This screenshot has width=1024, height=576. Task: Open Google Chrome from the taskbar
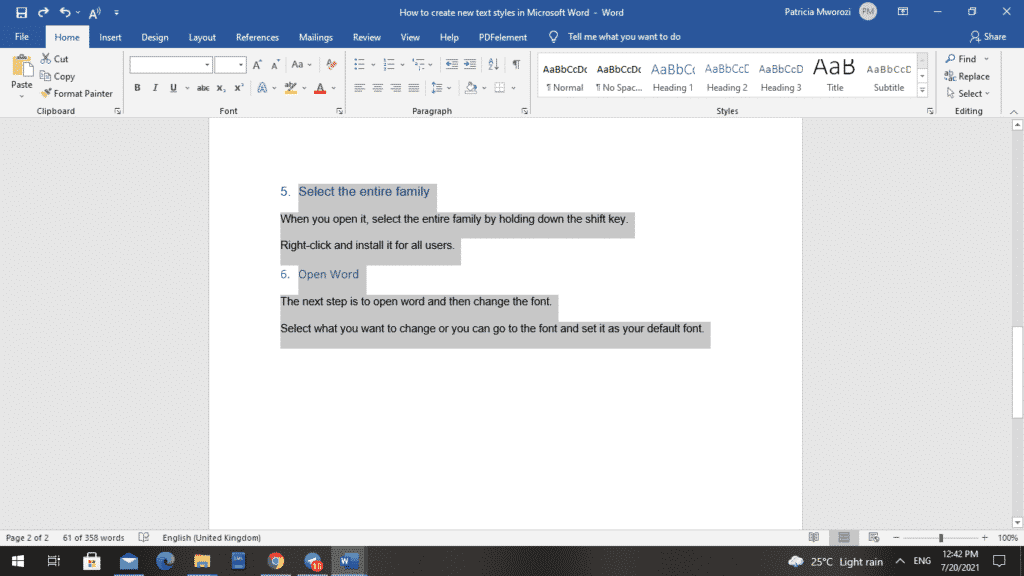[x=276, y=561]
